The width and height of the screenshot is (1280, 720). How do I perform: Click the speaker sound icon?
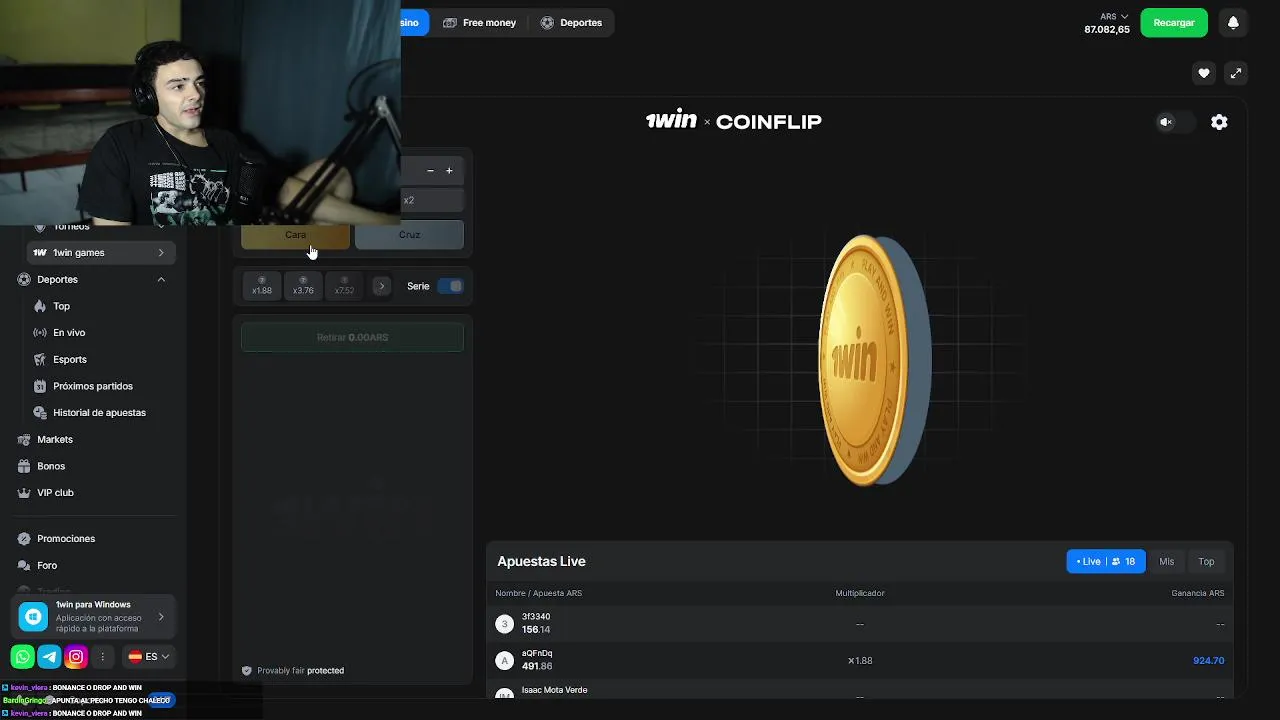(x=1165, y=122)
